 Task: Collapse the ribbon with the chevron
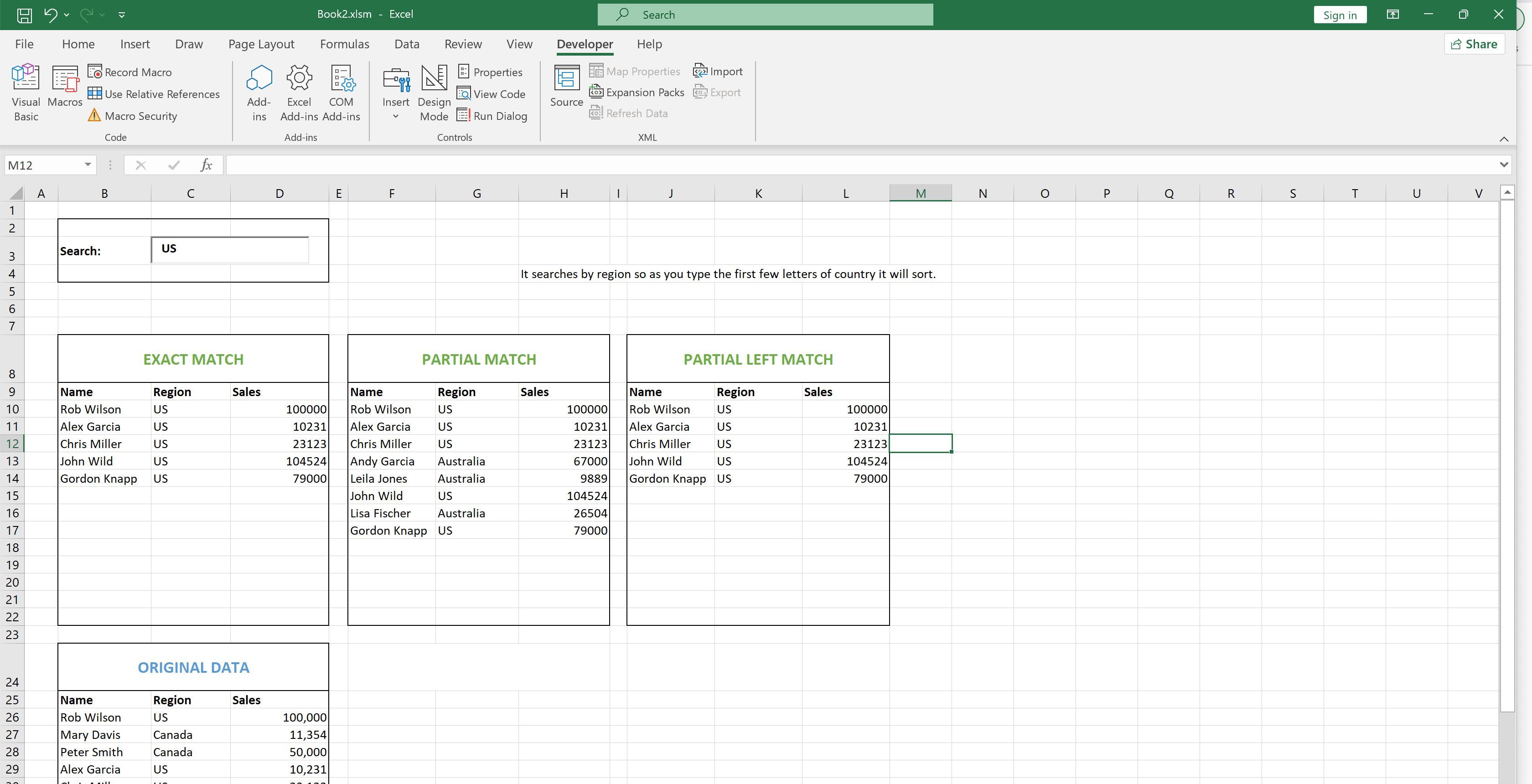click(1505, 139)
